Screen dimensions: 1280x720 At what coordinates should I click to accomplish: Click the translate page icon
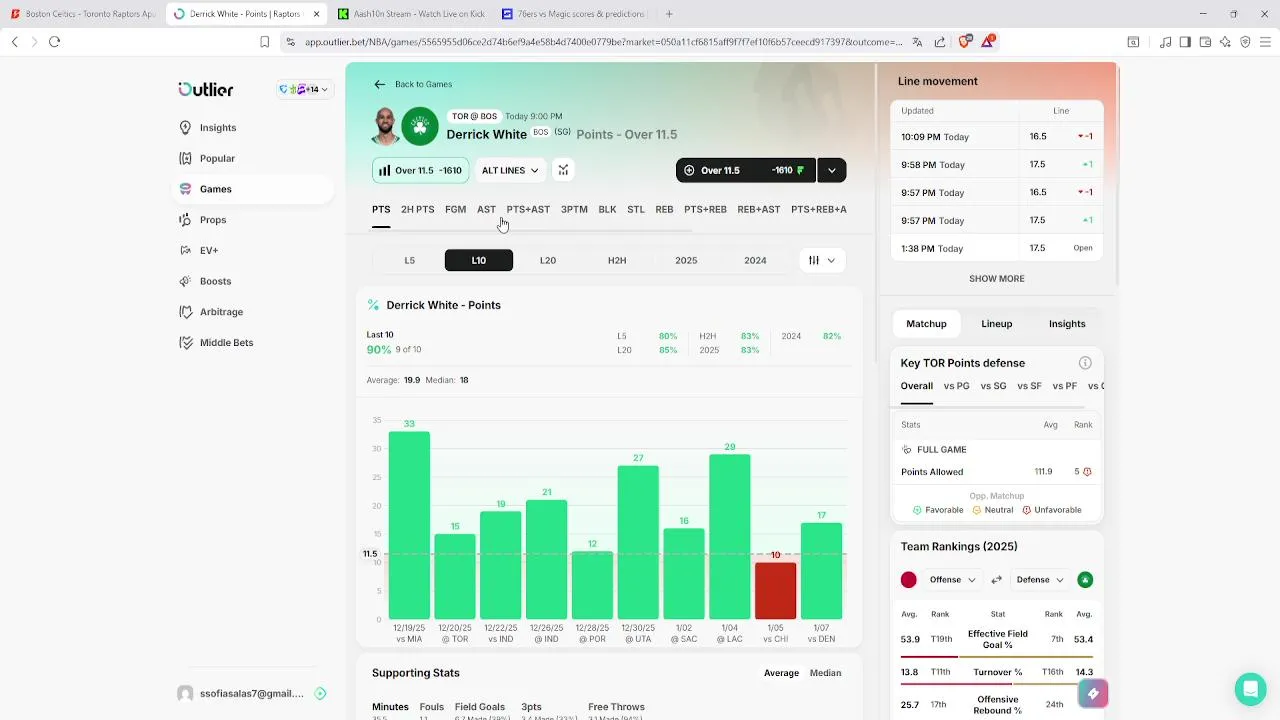point(917,42)
